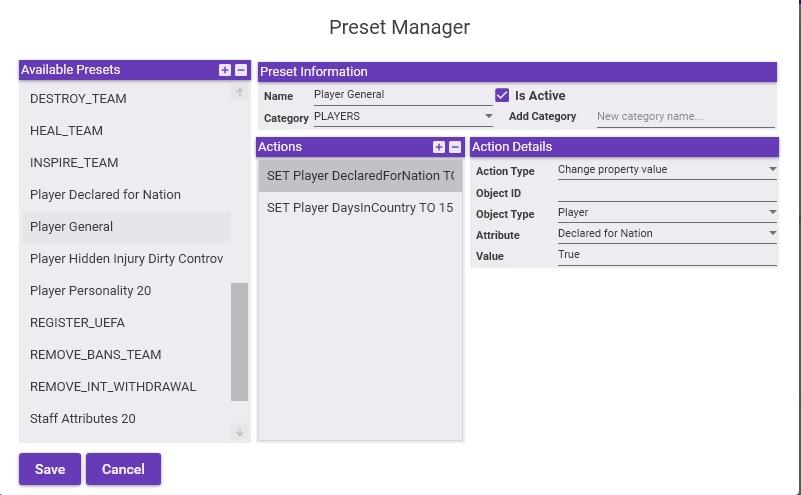Open the Category dropdown showing PLAYERS
Screen dimensions: 801x495
tap(403, 116)
